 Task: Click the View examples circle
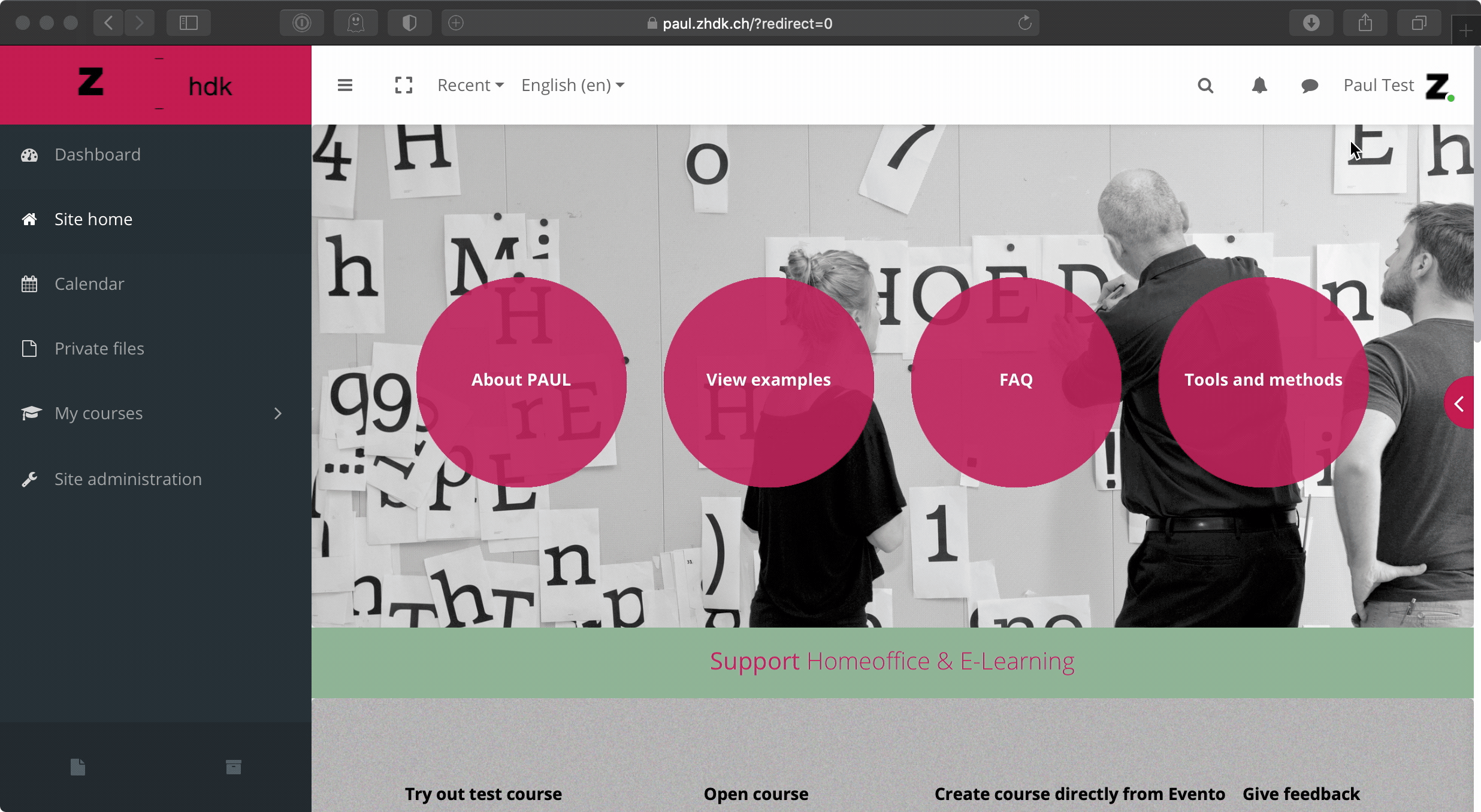[768, 381]
